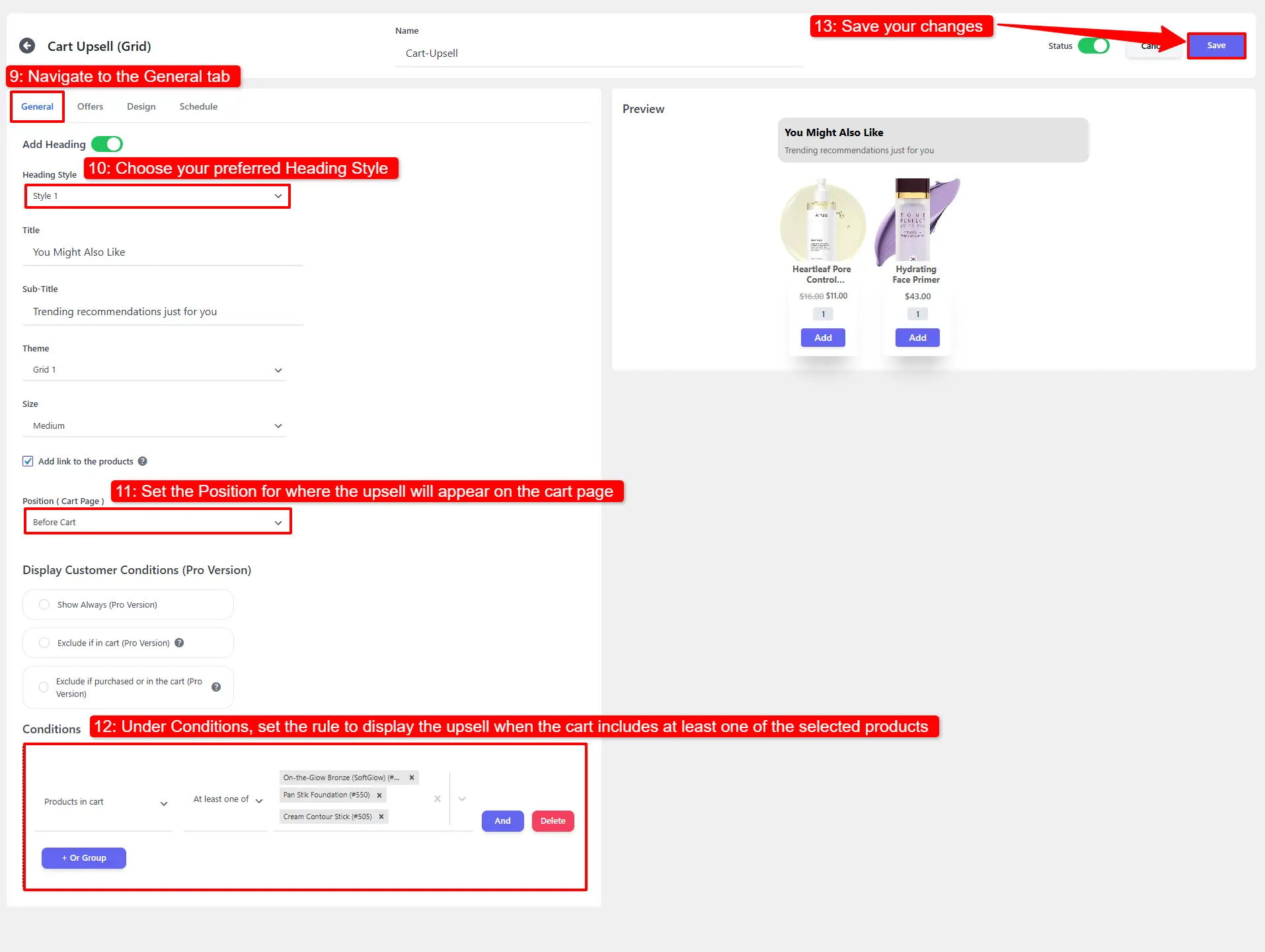Select Show Always radio option

pyautogui.click(x=44, y=604)
